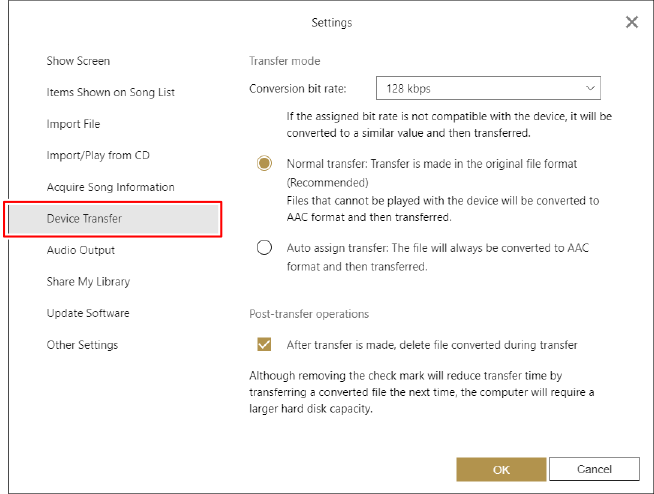
Task: Go to Share My Library
Action: [88, 282]
